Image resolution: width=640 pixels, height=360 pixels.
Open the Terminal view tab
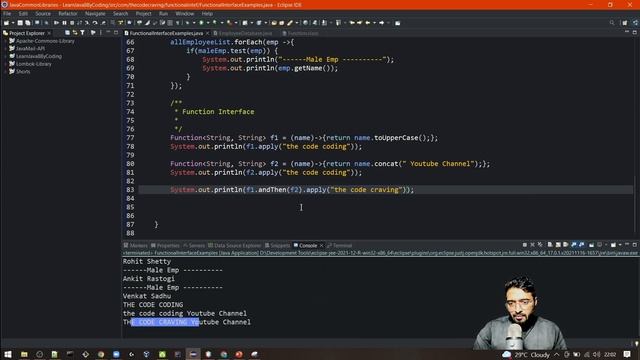[x=340, y=245]
